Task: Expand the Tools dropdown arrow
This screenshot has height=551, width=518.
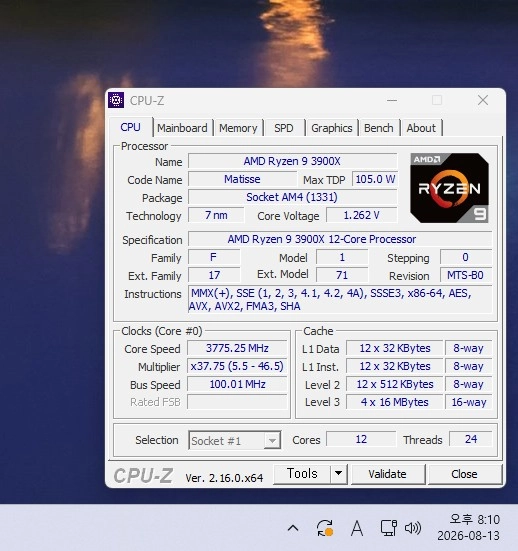Action: coord(338,474)
